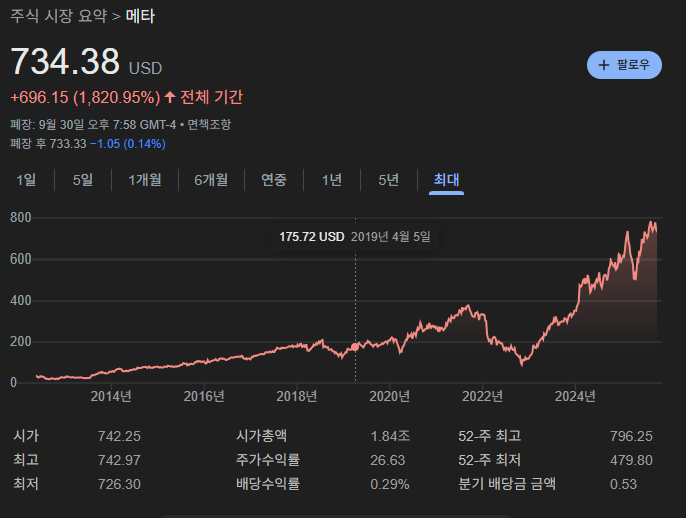Click the 팔로우 follow button
Screen dimensions: 686x518
[x=624, y=65]
